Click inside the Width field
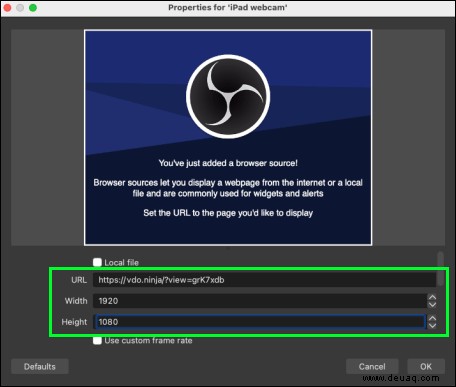The image size is (456, 387). tap(260, 301)
